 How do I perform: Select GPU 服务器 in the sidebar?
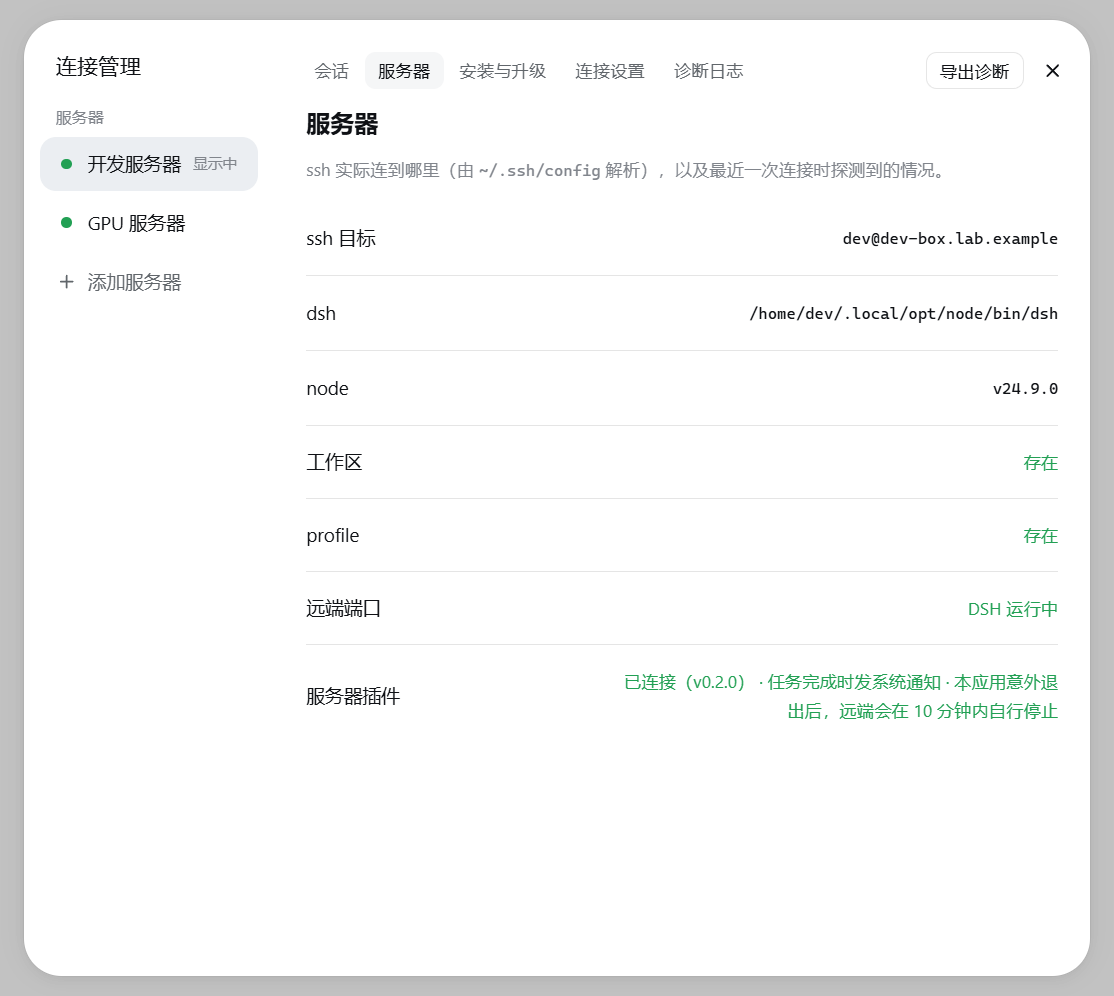[148, 223]
